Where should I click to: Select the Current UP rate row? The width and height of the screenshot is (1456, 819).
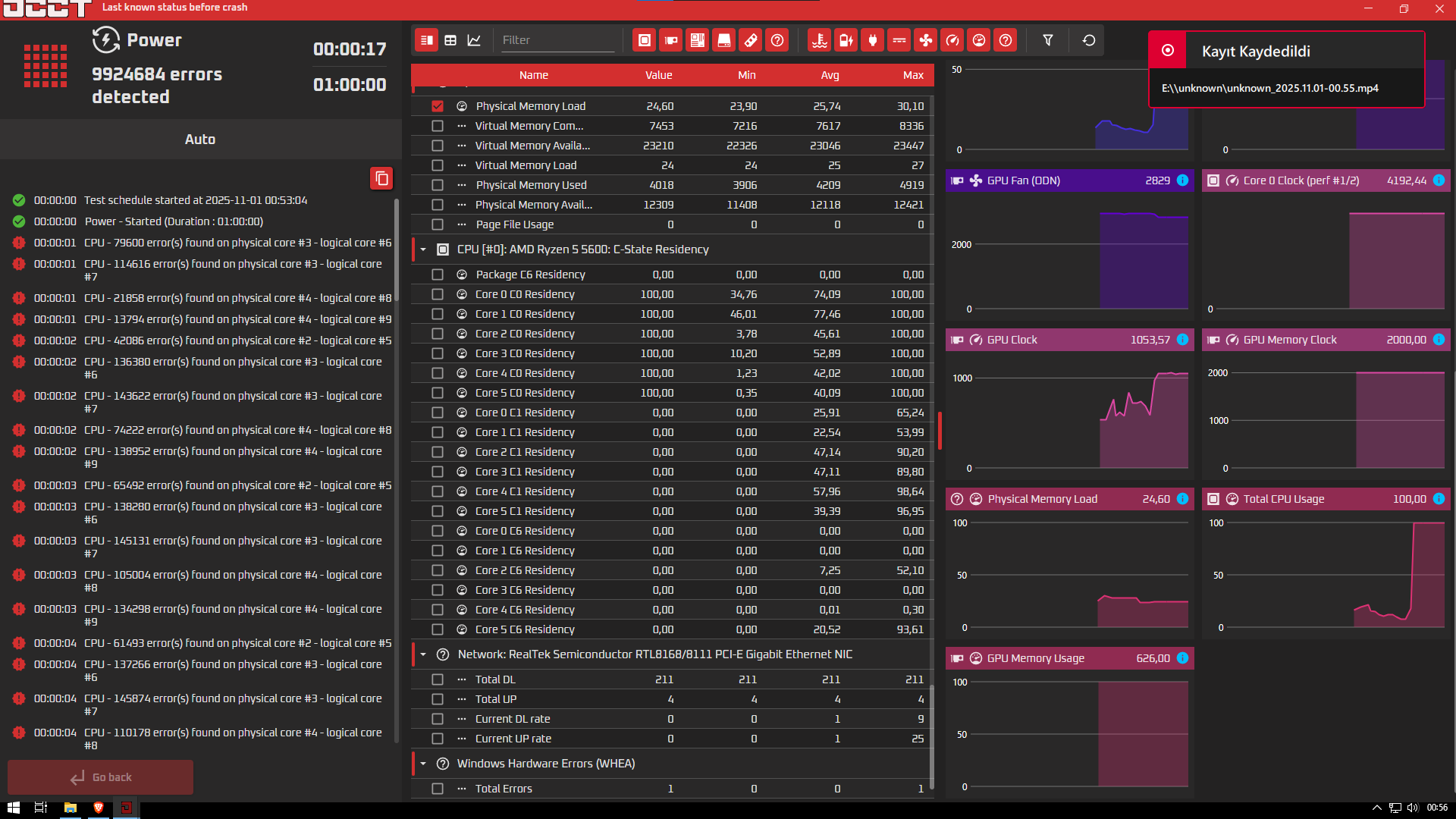(x=672, y=739)
